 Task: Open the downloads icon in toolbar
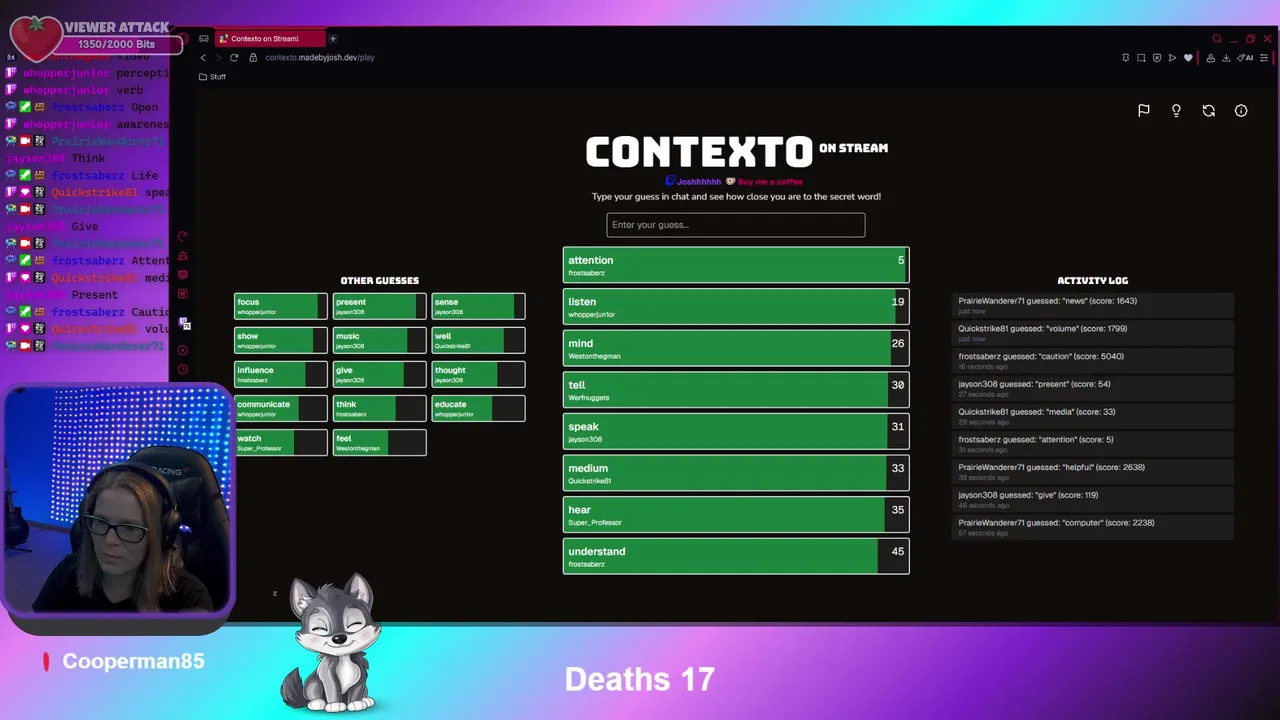click(x=1226, y=58)
